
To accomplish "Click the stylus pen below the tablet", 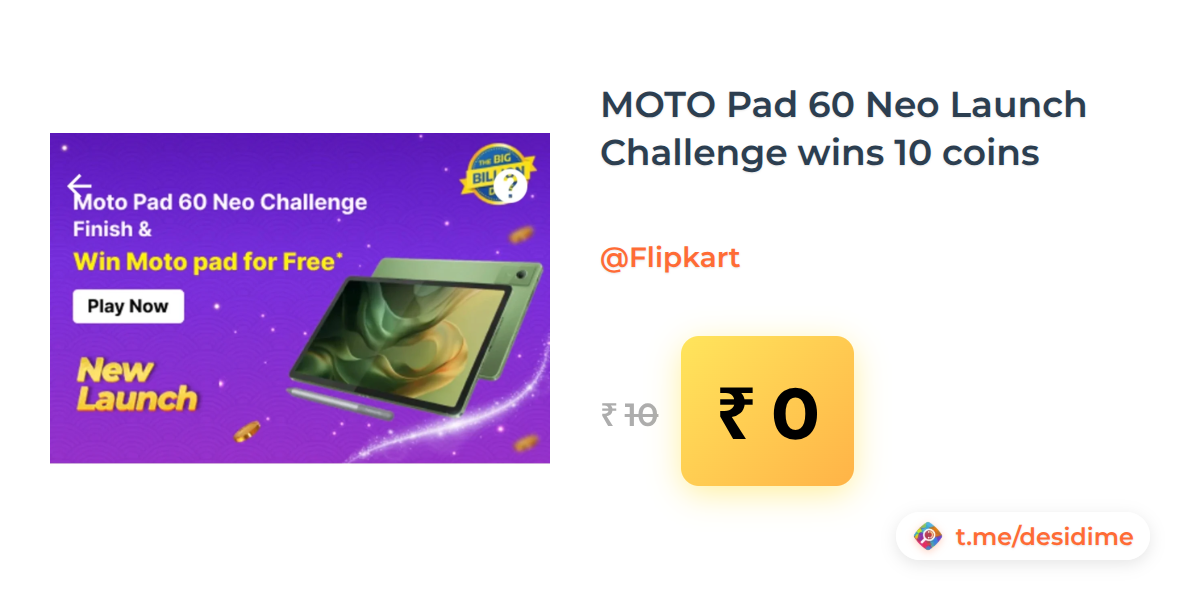I will point(340,403).
